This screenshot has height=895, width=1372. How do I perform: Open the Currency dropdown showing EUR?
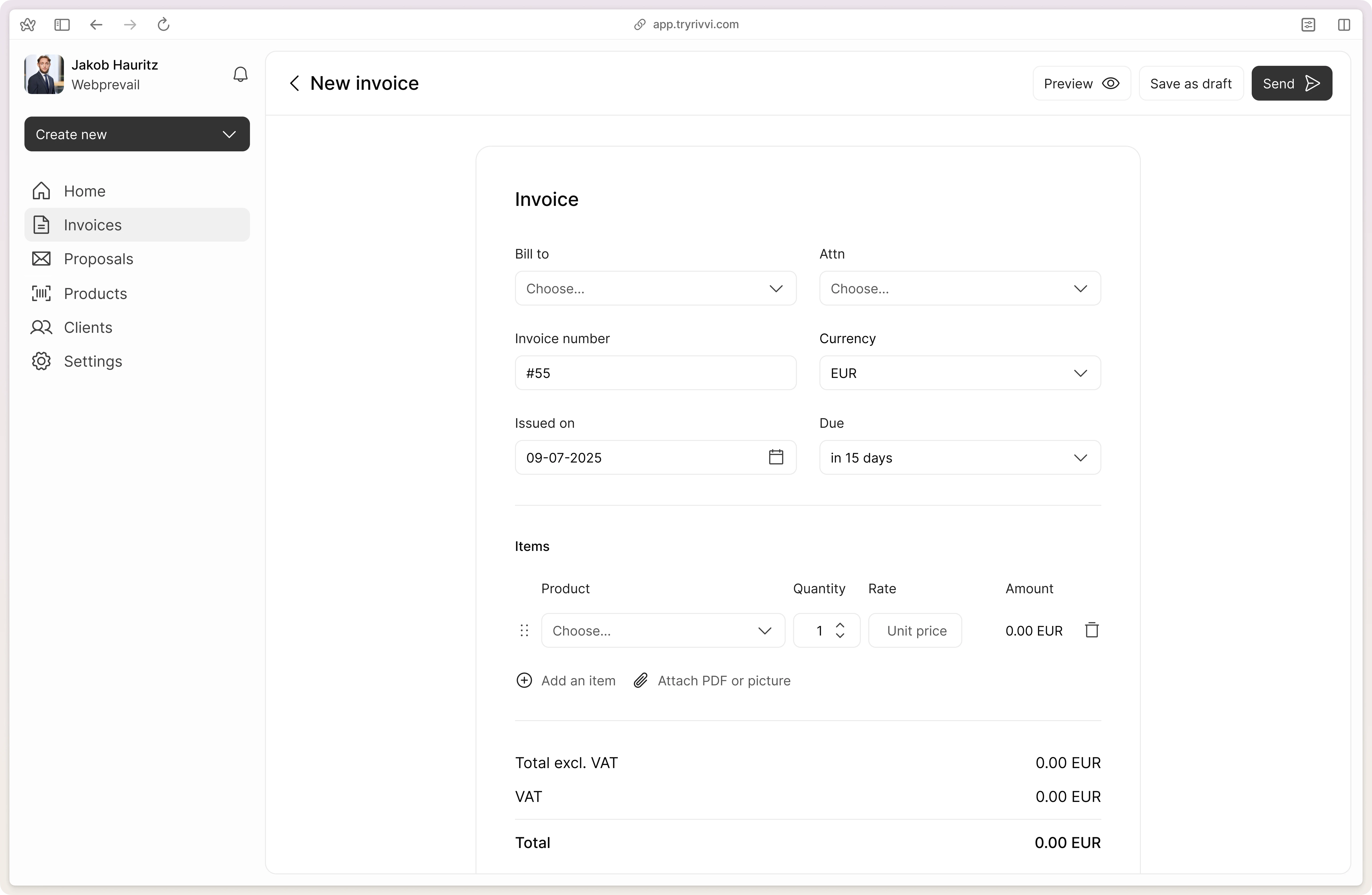[960, 373]
